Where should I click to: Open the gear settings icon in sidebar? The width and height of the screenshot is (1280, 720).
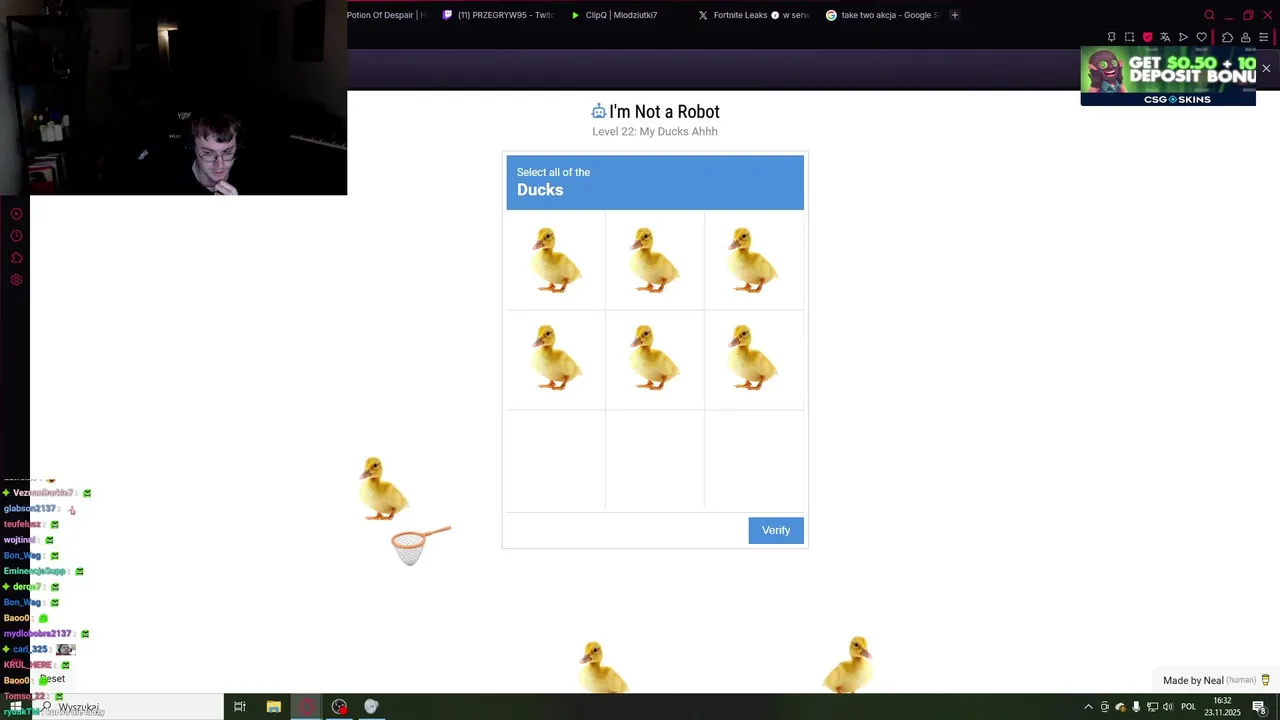[x=16, y=280]
